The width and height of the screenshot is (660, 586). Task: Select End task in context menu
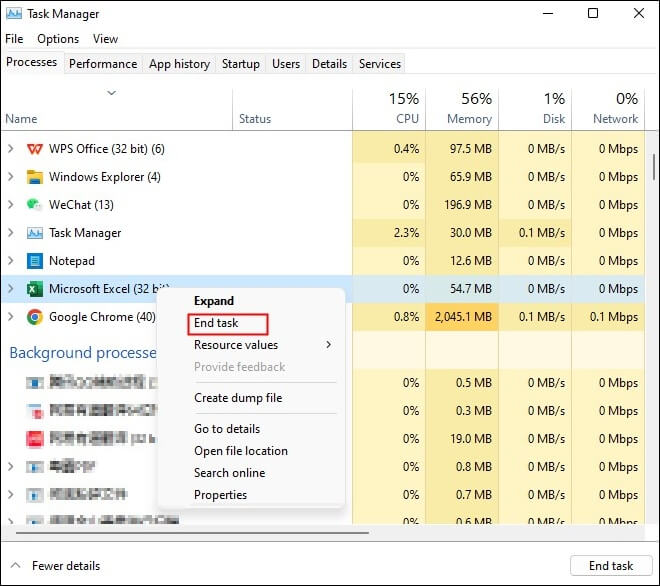click(x=216, y=323)
